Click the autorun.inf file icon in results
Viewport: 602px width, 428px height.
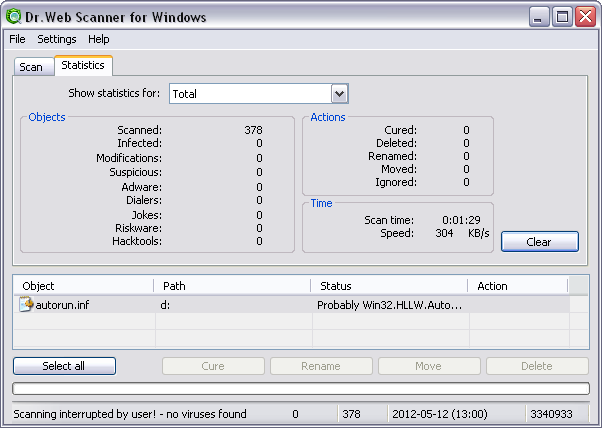pos(26,304)
